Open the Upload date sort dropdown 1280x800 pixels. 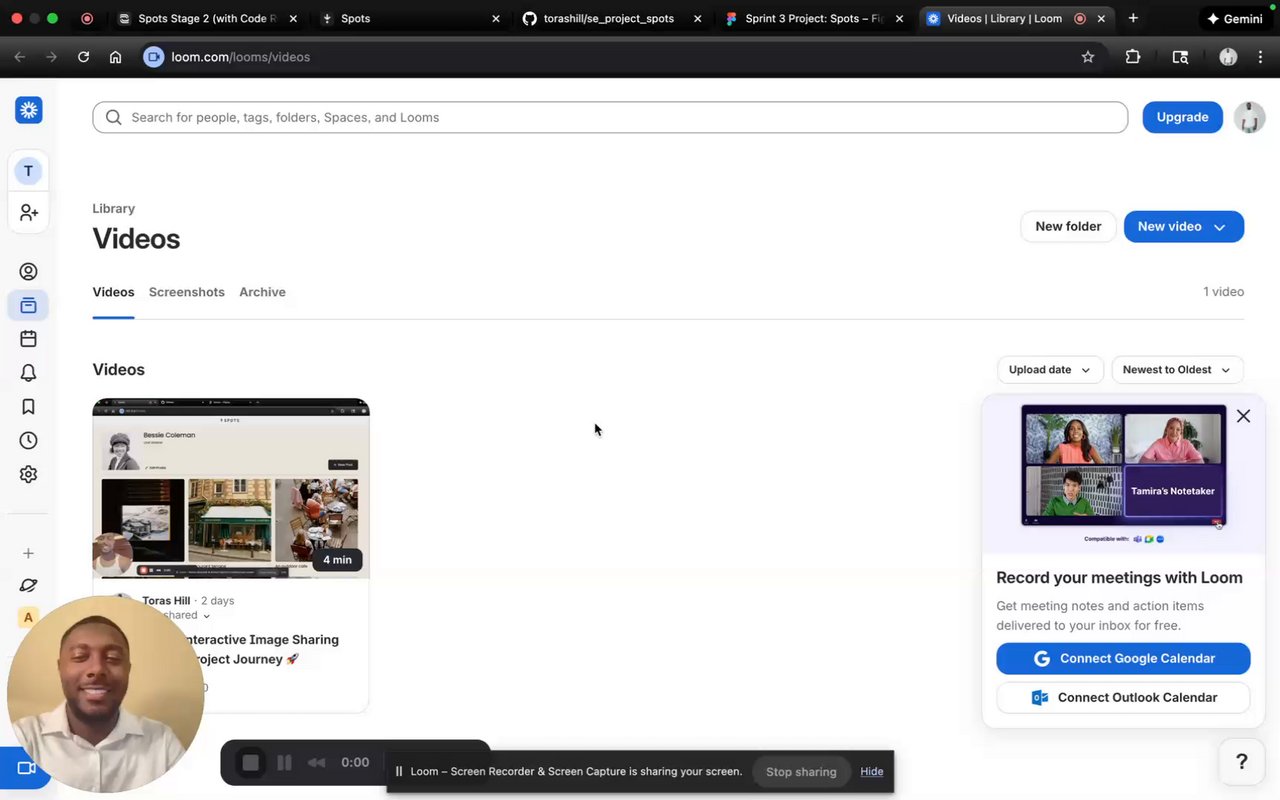click(x=1050, y=370)
